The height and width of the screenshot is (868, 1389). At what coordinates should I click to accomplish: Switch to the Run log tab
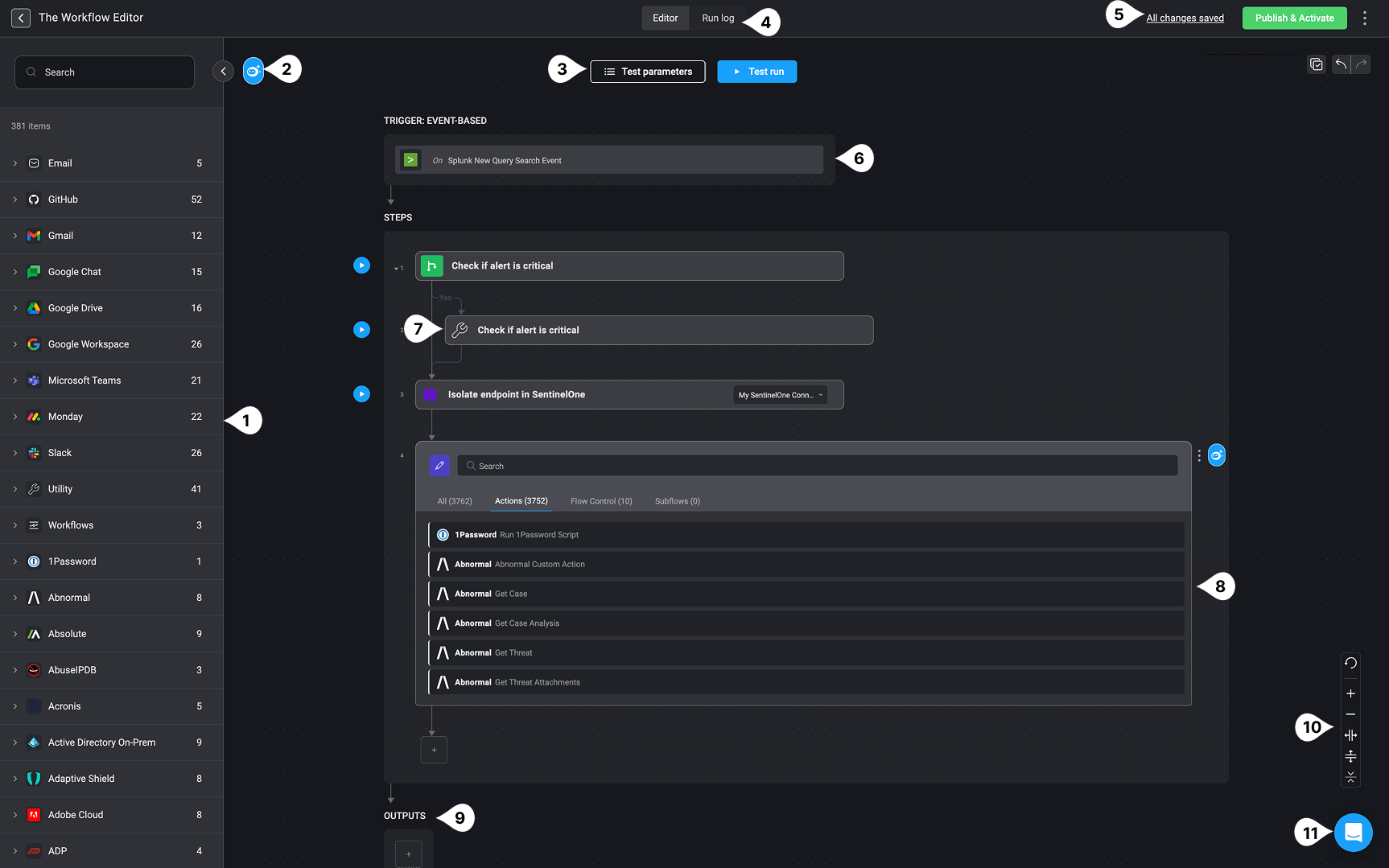[718, 18]
